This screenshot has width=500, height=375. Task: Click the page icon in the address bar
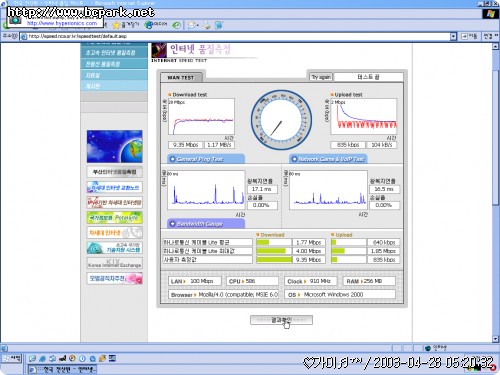point(24,36)
